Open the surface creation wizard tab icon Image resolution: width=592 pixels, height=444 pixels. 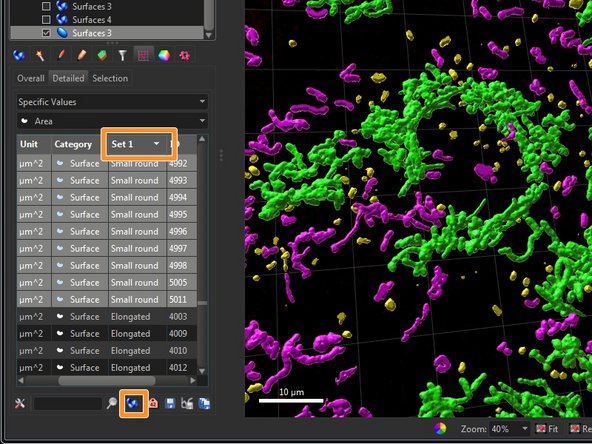coord(19,56)
